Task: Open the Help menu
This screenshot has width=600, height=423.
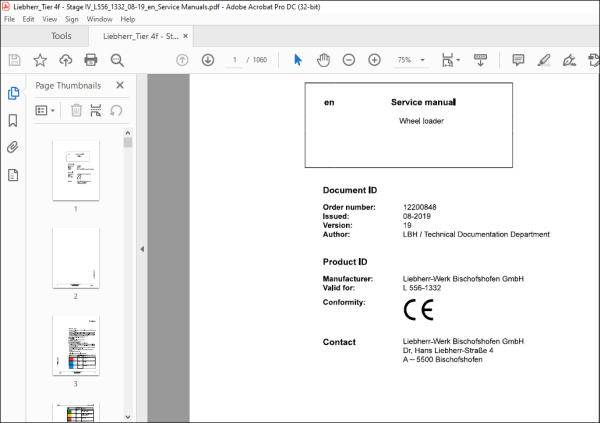Action: [128, 19]
